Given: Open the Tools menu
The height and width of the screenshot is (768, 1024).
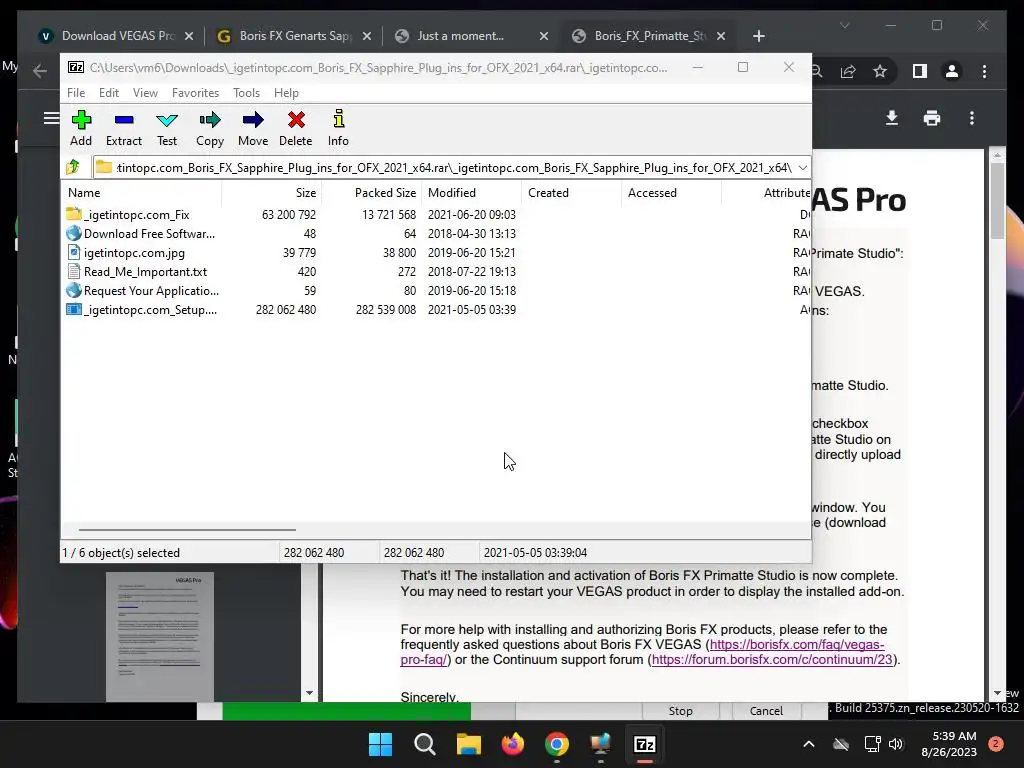Looking at the screenshot, I should [246, 93].
